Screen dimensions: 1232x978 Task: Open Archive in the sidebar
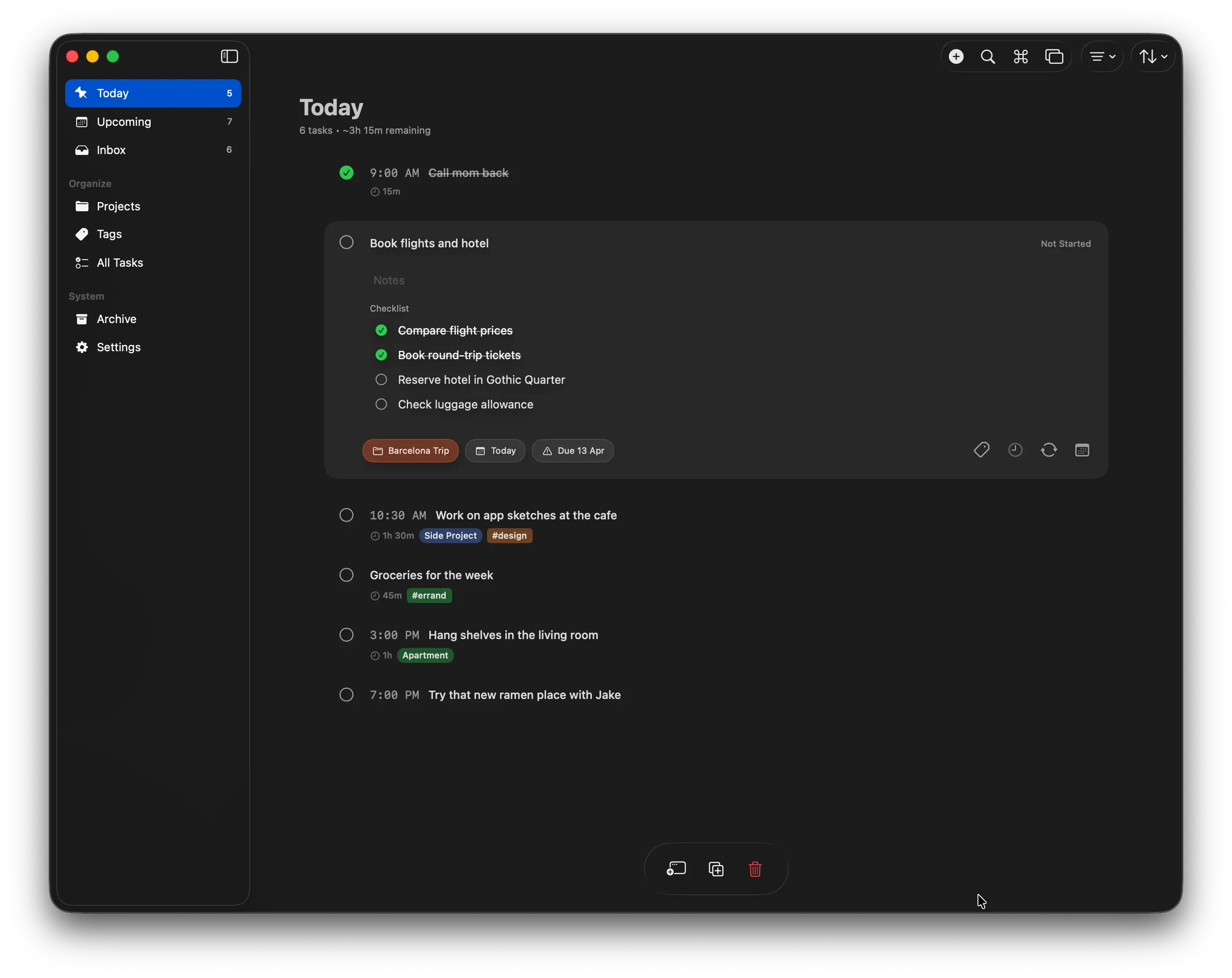click(153, 319)
